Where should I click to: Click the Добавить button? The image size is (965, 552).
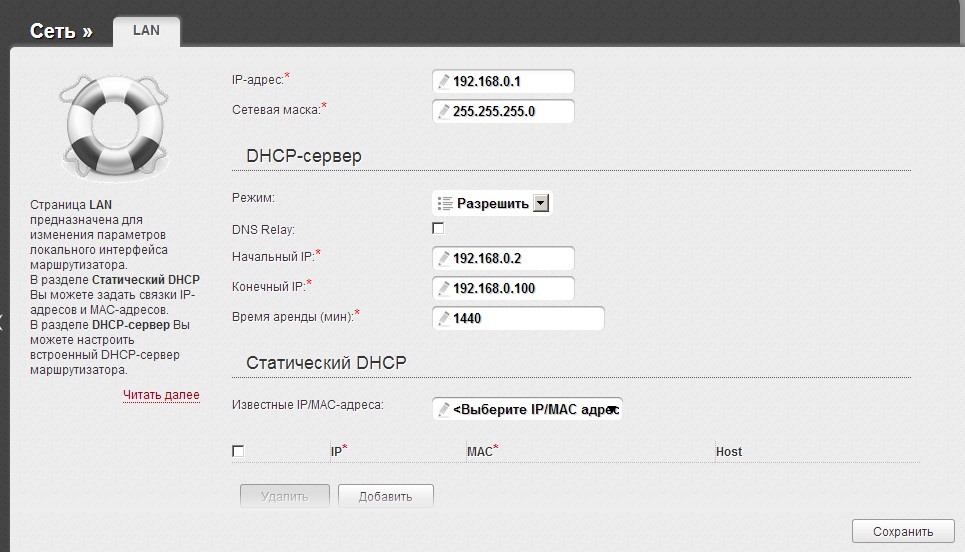coord(386,496)
